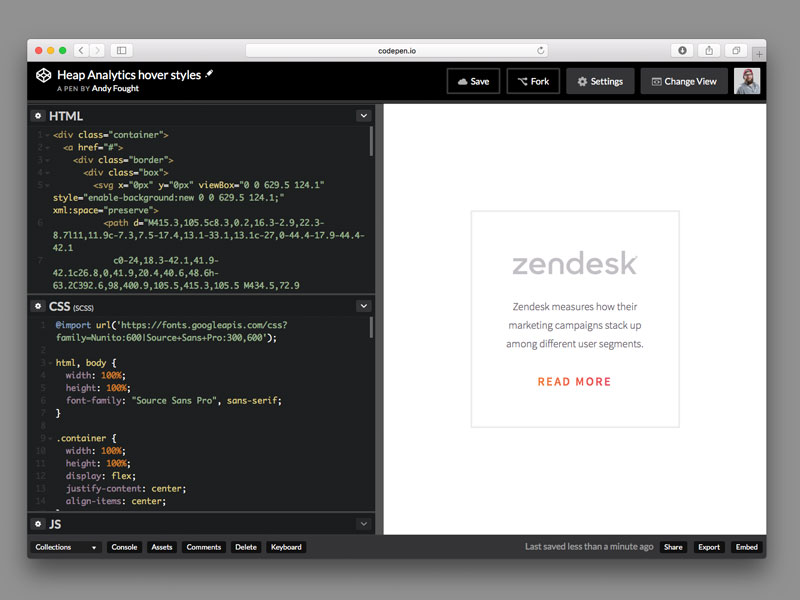
Task: Open the user avatar profile menu
Action: coord(747,81)
